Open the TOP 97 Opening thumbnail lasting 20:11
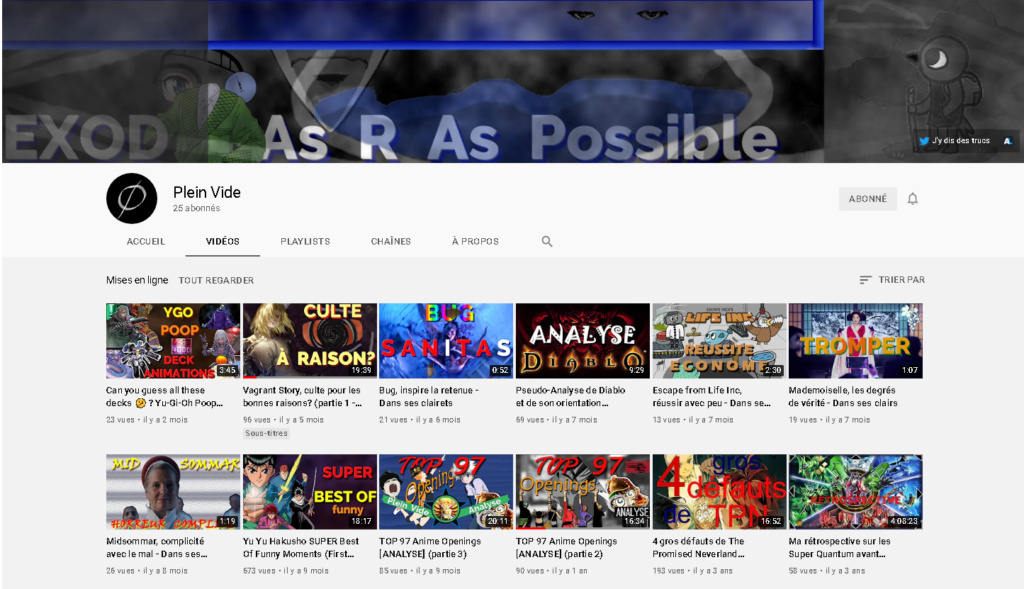Viewport: 1024px width, 589px height. (x=446, y=492)
